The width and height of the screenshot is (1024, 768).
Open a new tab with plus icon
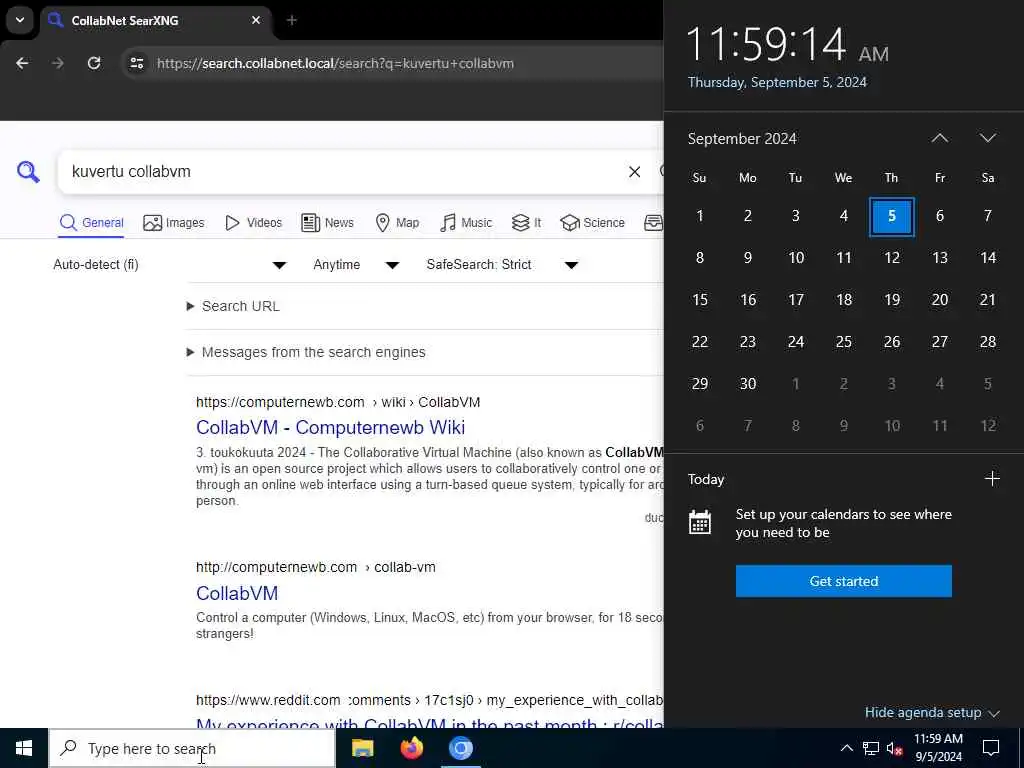(292, 20)
